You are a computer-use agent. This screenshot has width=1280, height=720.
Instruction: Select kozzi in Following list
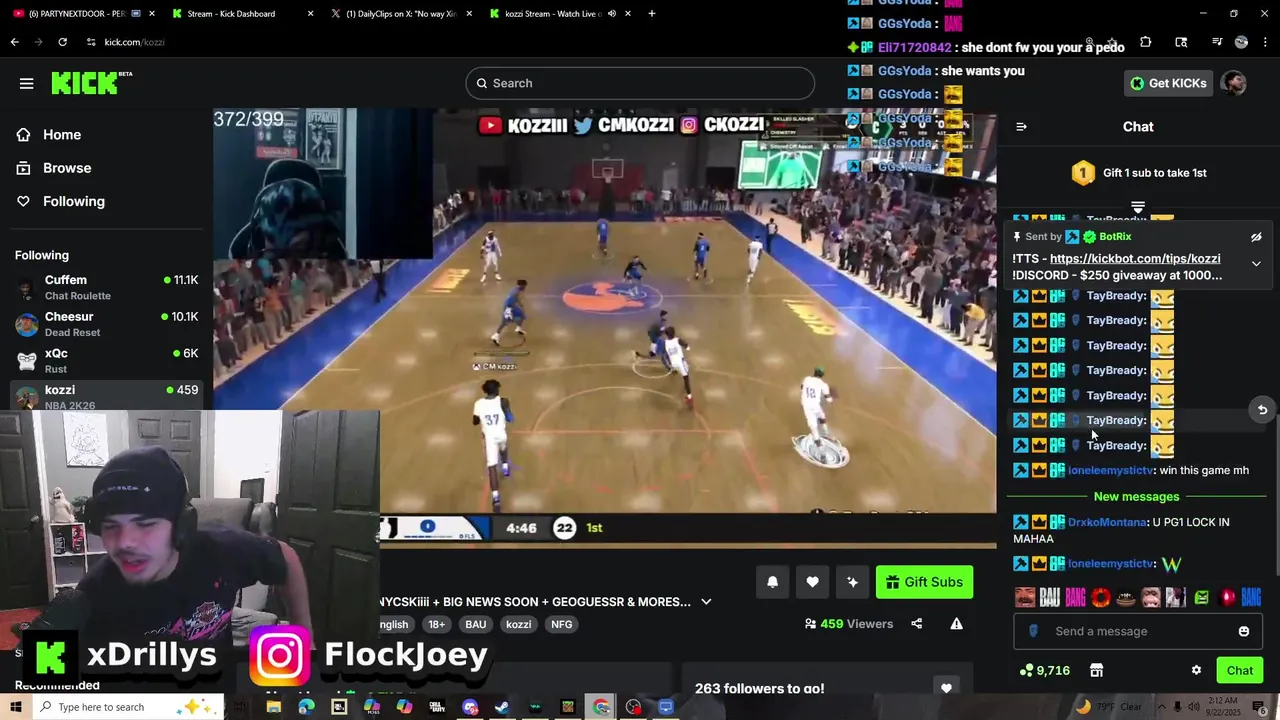[x=106, y=396]
